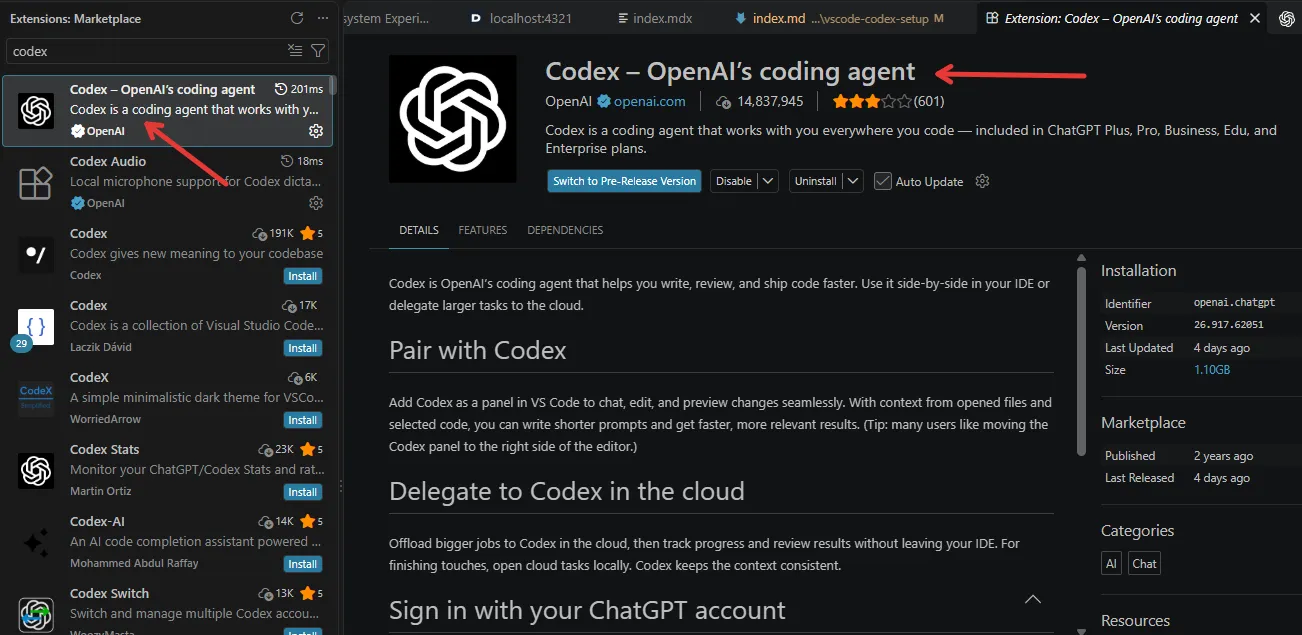This screenshot has width=1302, height=635.
Task: Click the OpenAI logo icon of the first list item
Action: [36, 111]
